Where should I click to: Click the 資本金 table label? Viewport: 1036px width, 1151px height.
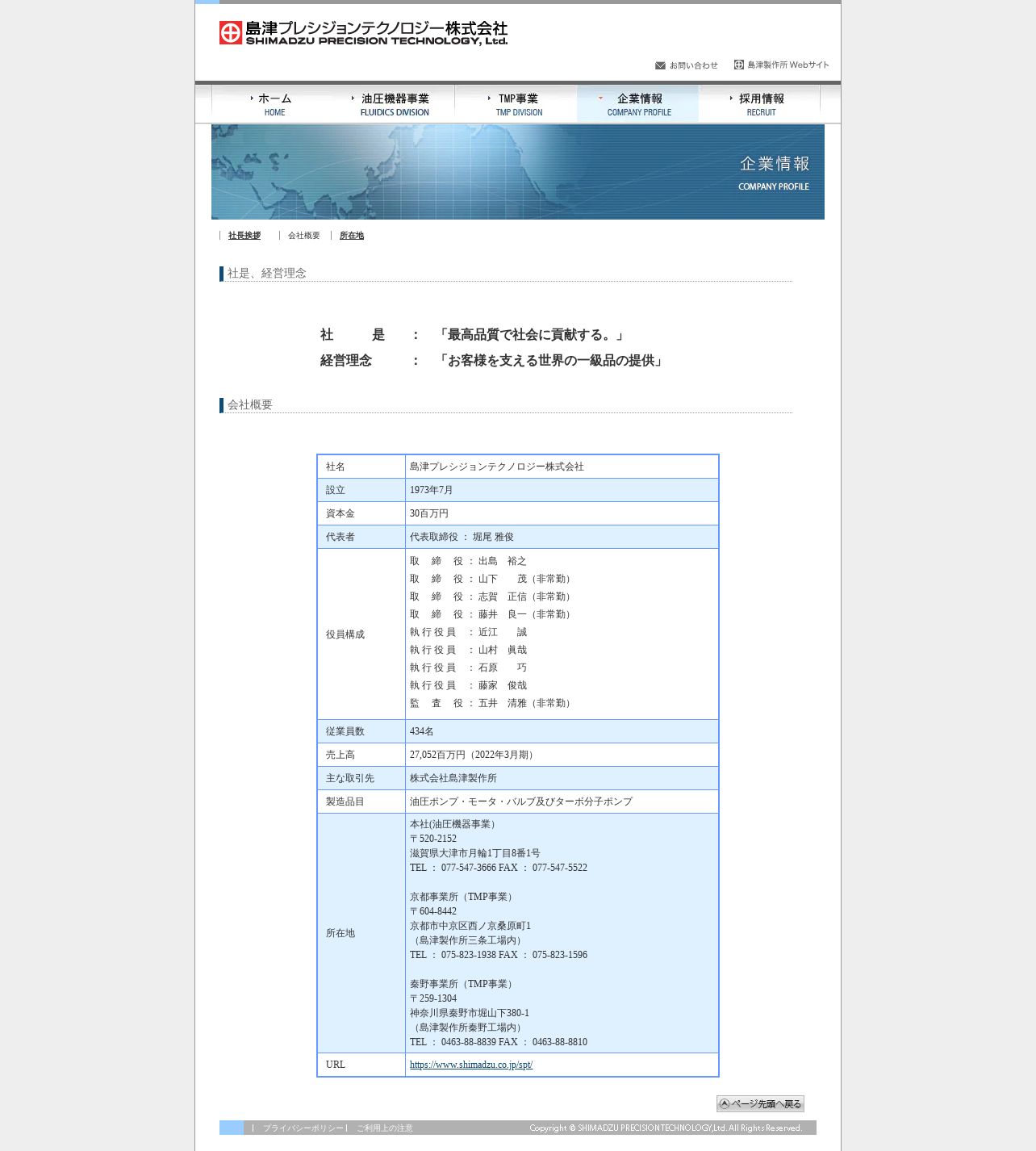coord(340,513)
